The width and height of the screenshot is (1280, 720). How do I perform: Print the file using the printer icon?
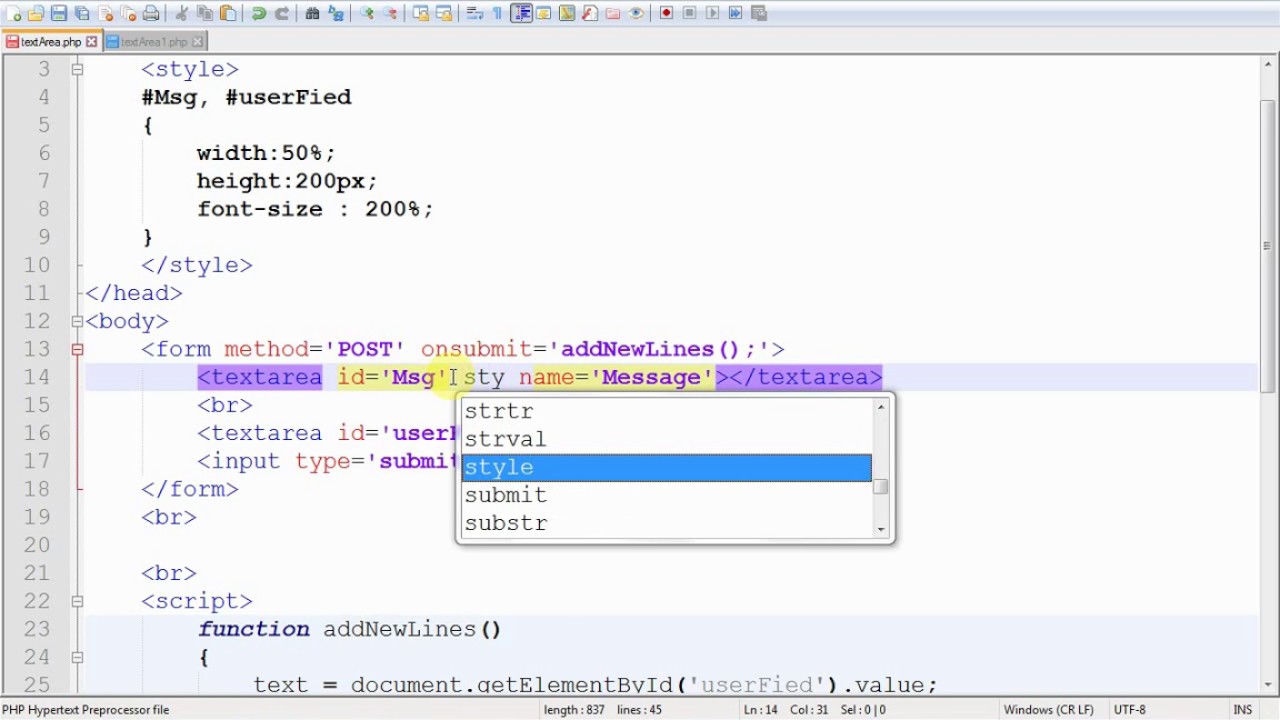tap(151, 13)
